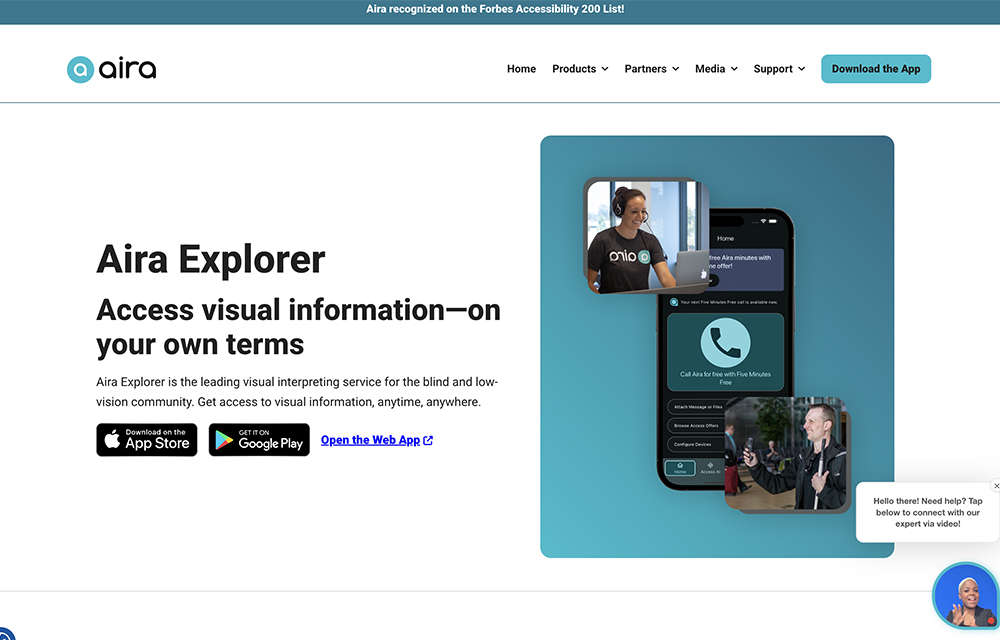Click the external link icon beside Web App
The width and height of the screenshot is (1000, 640).
coord(428,440)
